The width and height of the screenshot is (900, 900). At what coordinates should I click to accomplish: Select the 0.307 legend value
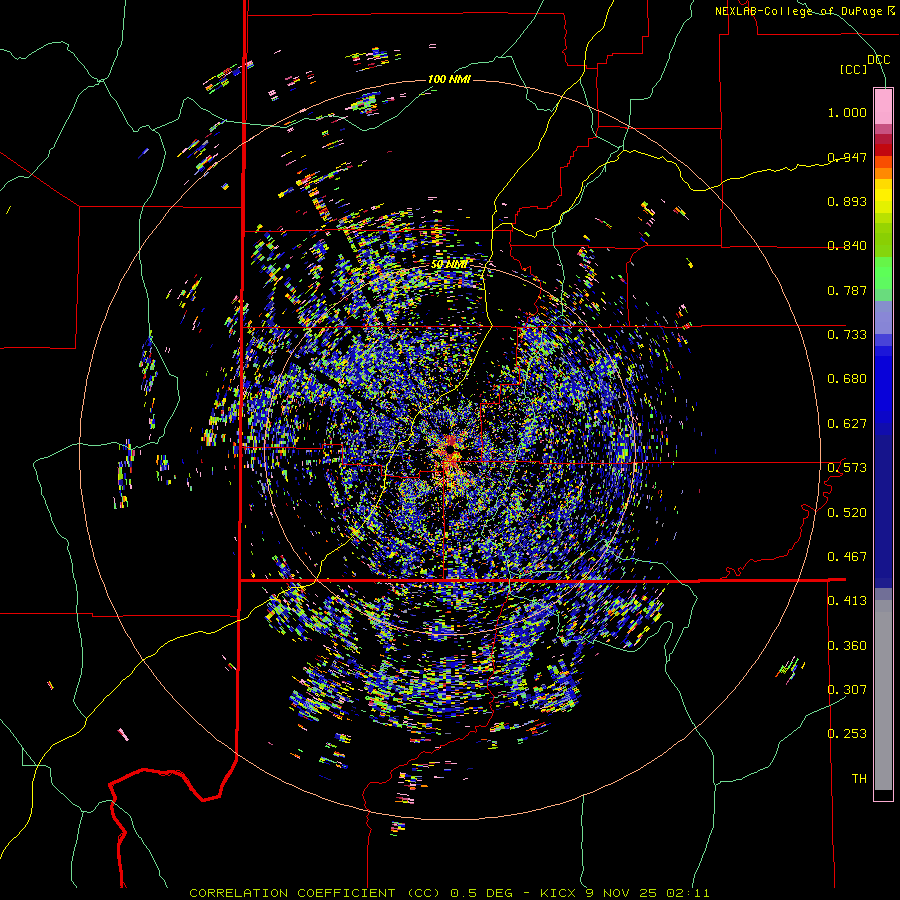click(x=847, y=690)
